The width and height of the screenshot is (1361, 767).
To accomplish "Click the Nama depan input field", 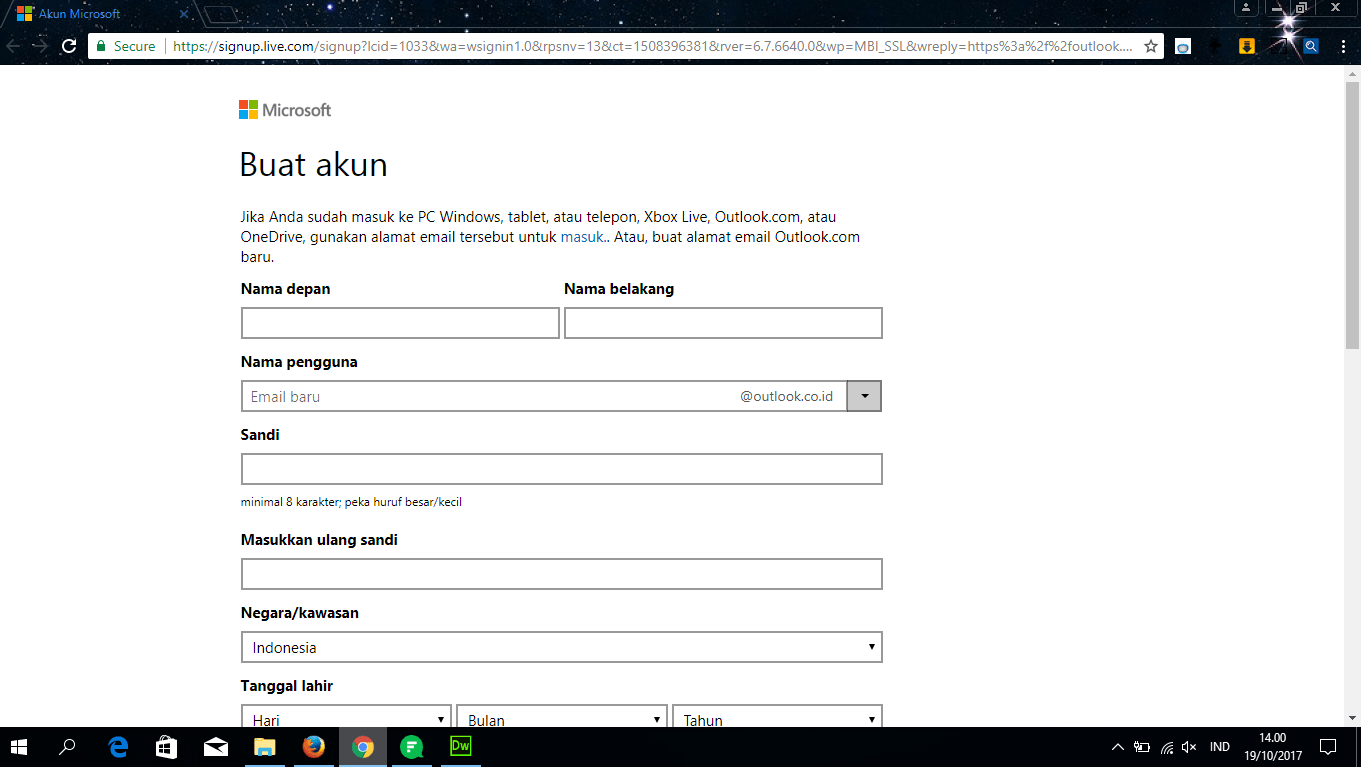I will 400,323.
